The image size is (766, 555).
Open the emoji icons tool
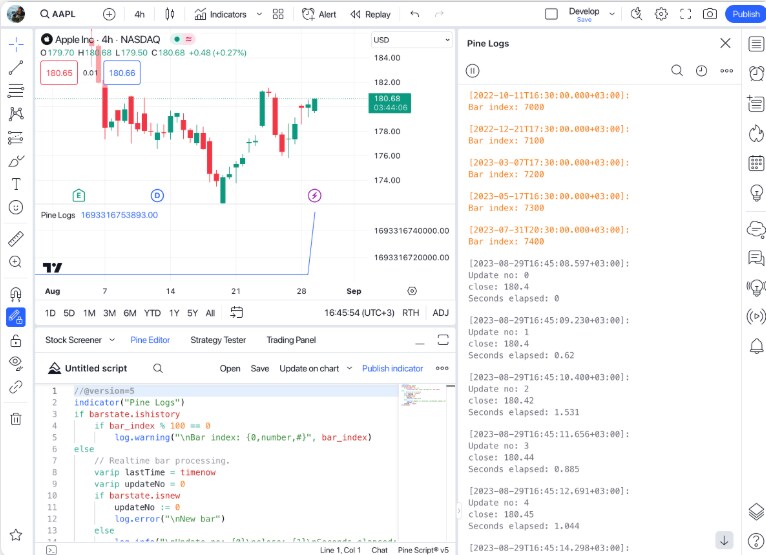click(16, 208)
